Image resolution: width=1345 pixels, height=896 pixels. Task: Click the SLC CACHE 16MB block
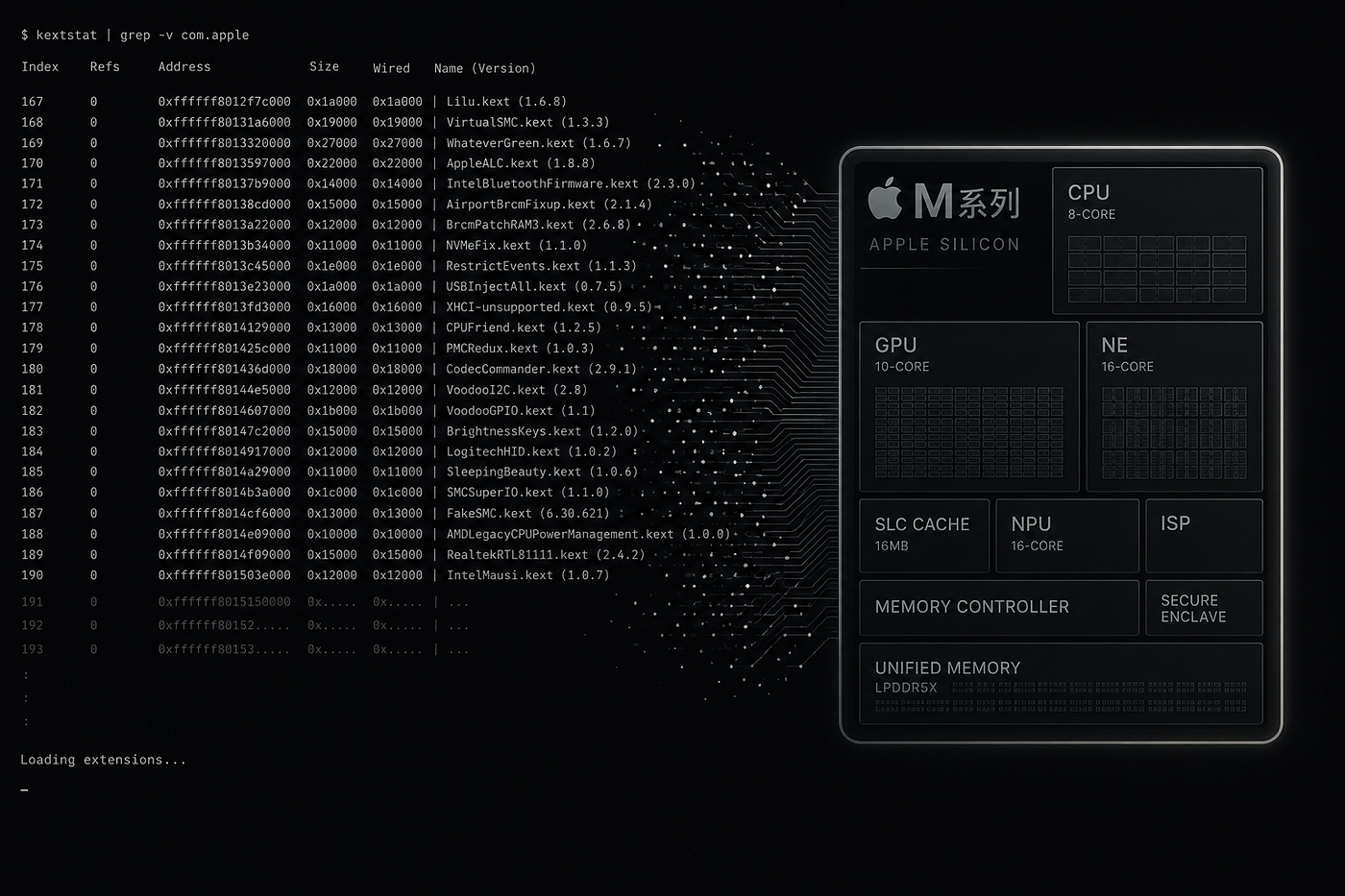pos(924,536)
